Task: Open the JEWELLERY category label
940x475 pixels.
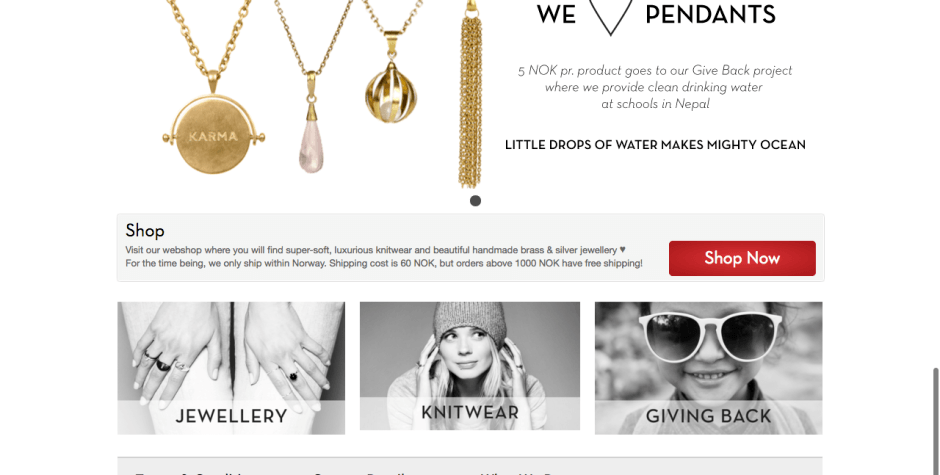Action: [x=231, y=416]
